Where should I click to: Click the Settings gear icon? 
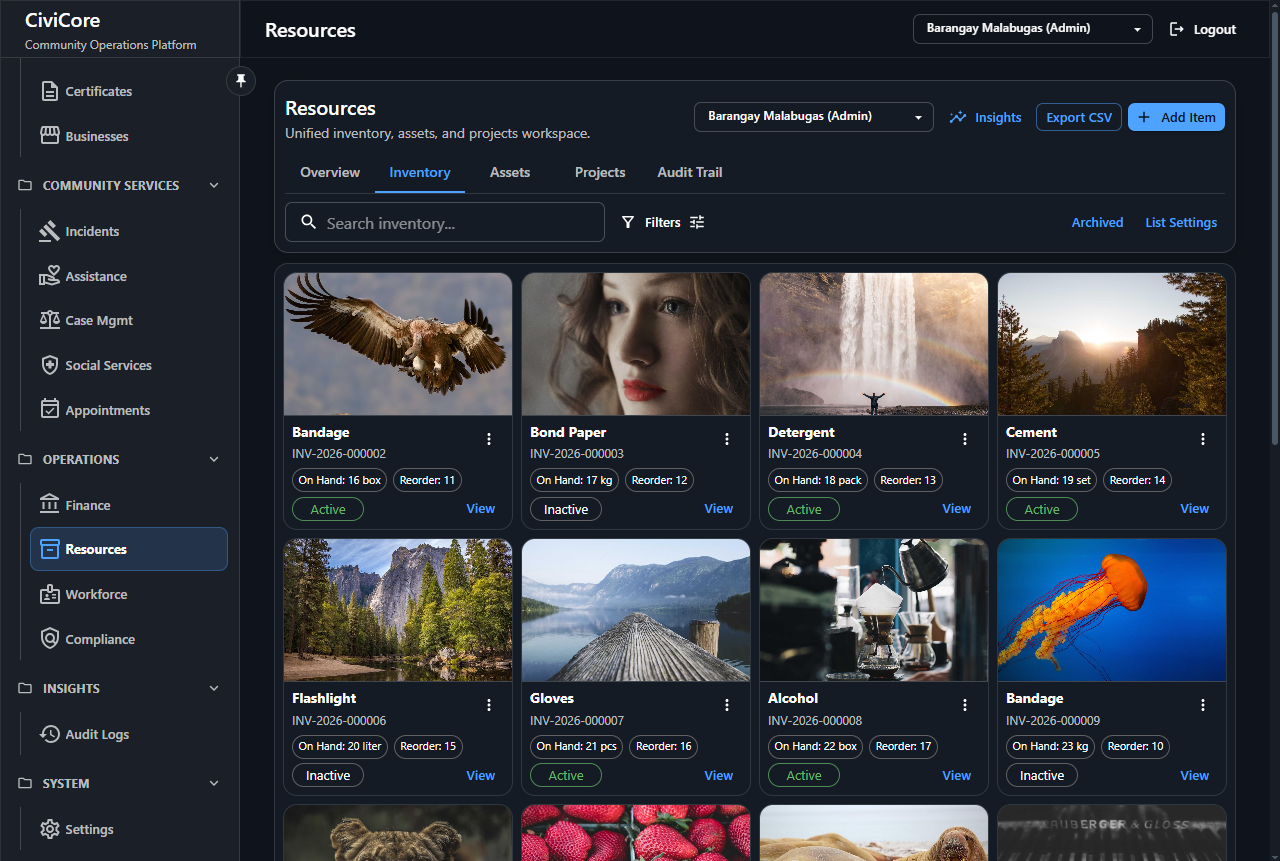click(x=49, y=829)
